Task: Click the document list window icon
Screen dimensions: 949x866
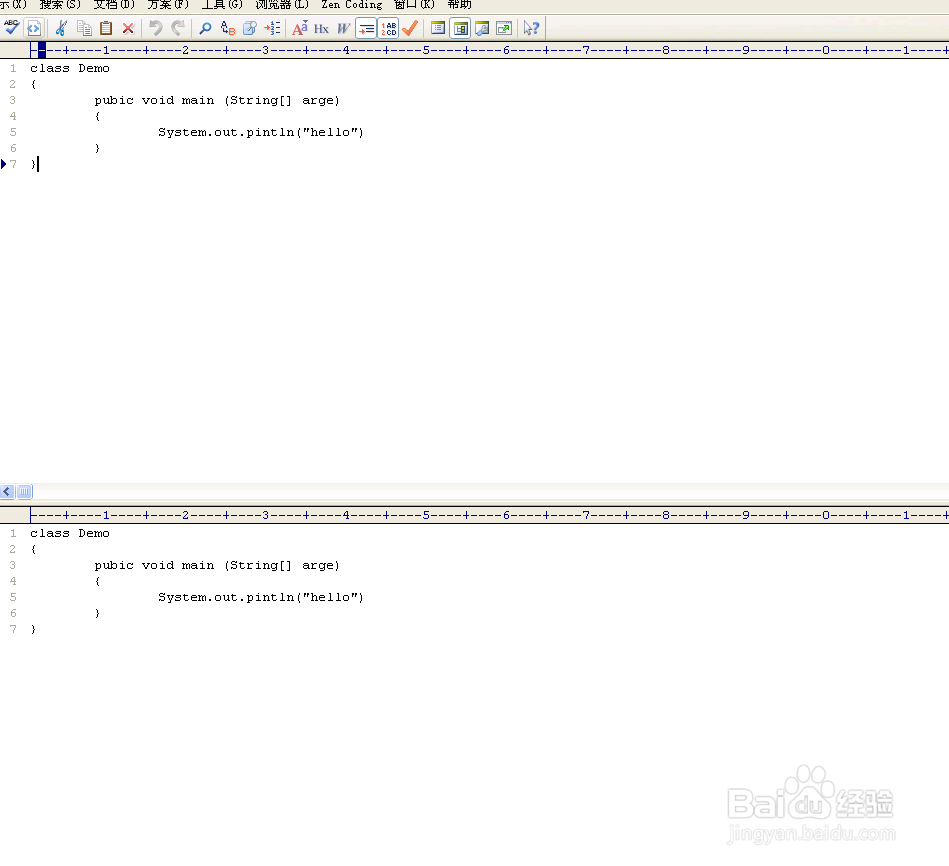Action: (x=438, y=28)
